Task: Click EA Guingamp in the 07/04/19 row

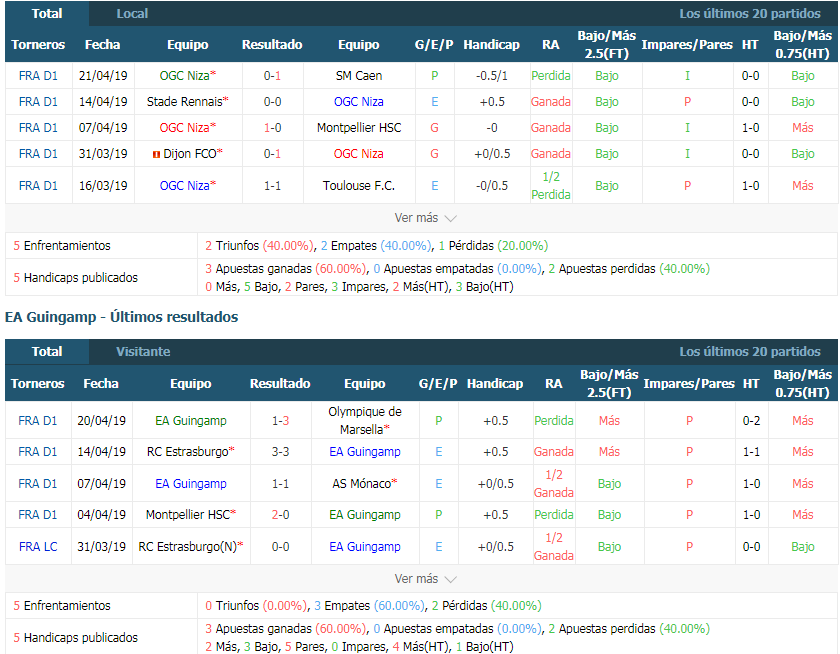Action: (191, 483)
